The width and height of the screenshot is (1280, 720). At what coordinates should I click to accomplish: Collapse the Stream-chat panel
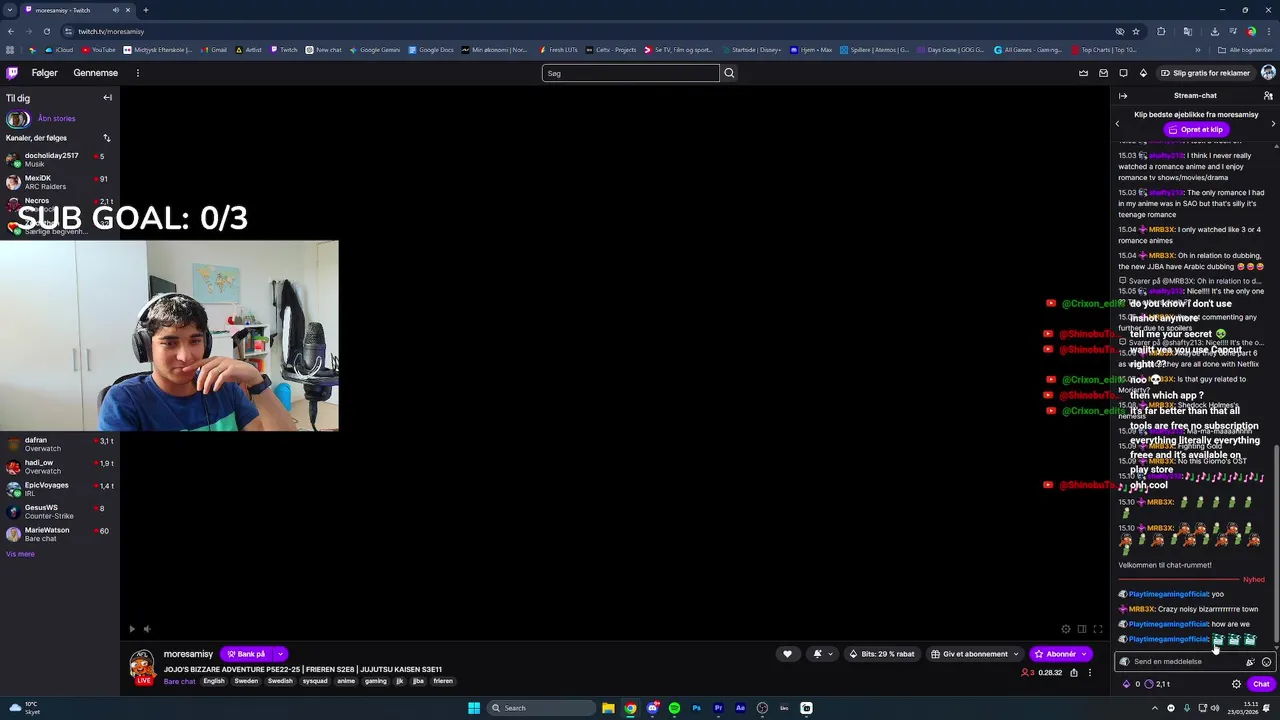tap(1123, 96)
